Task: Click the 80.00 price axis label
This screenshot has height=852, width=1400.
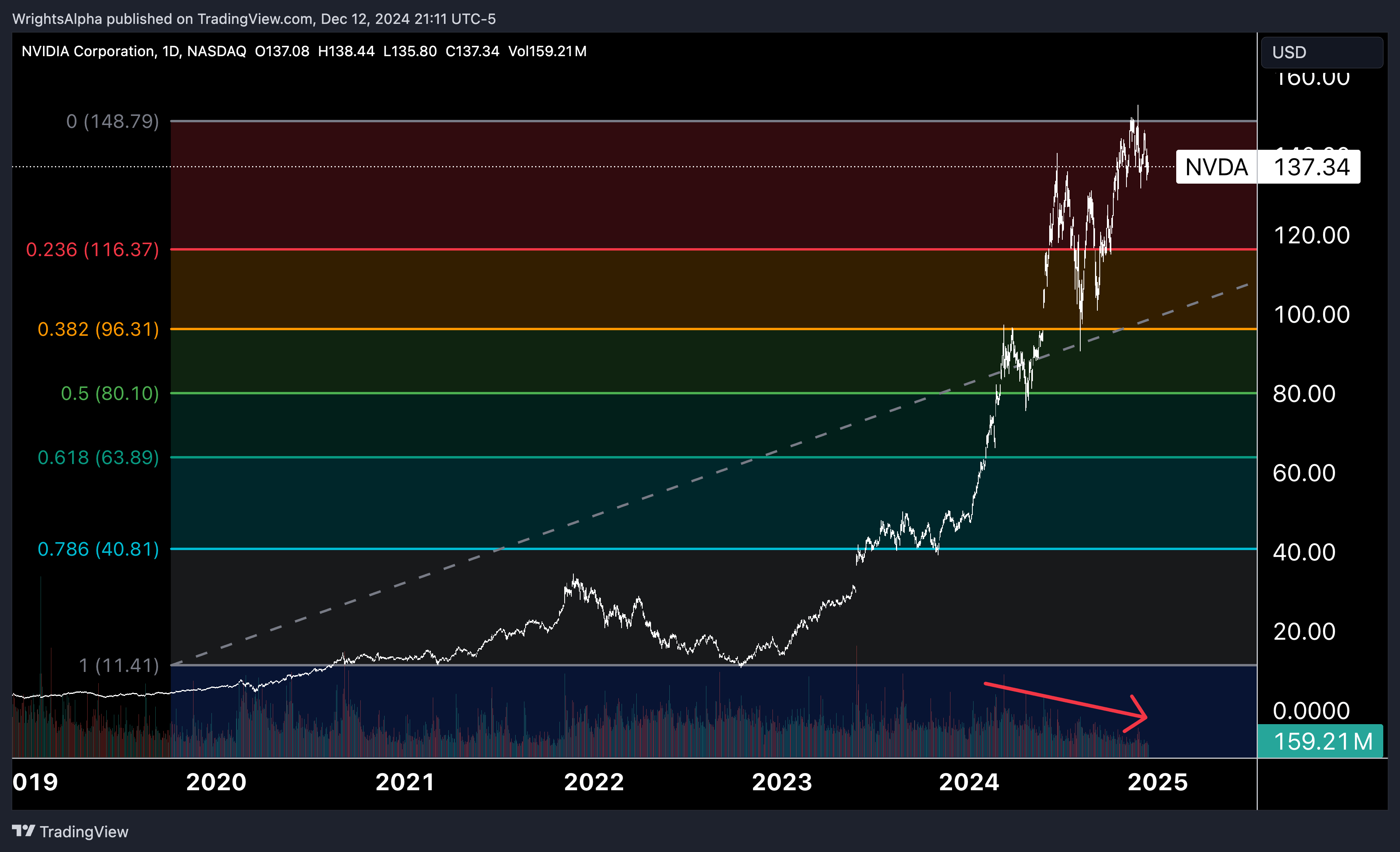Action: pyautogui.click(x=1304, y=393)
